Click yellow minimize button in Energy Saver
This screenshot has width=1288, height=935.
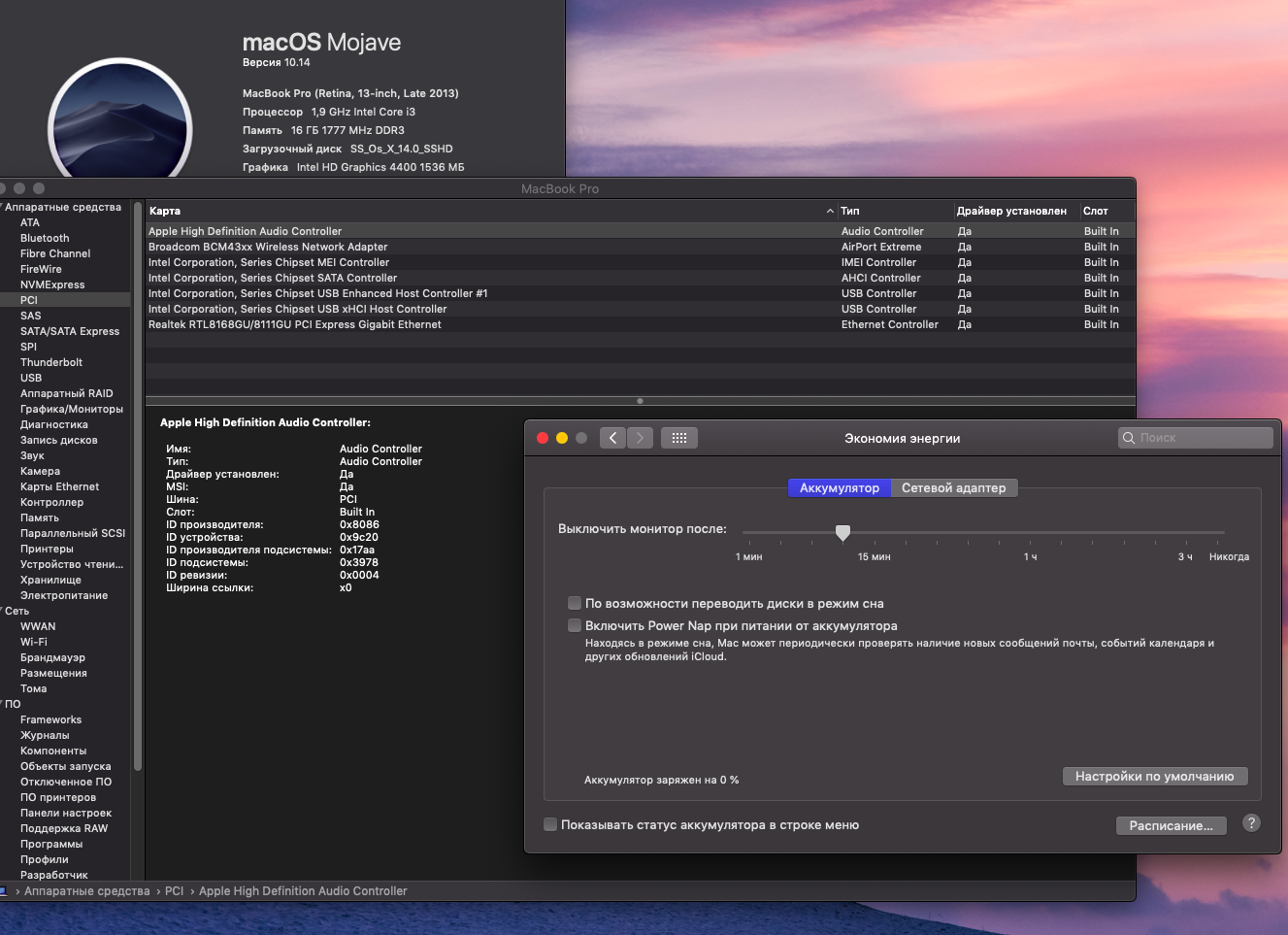(x=562, y=438)
